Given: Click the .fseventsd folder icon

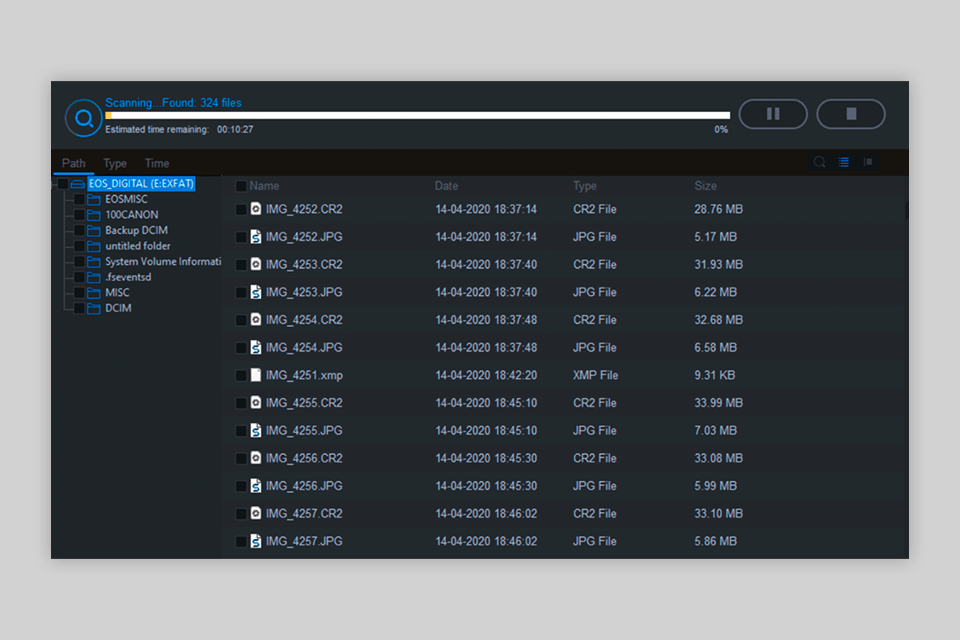Looking at the screenshot, I should pyautogui.click(x=94, y=277).
